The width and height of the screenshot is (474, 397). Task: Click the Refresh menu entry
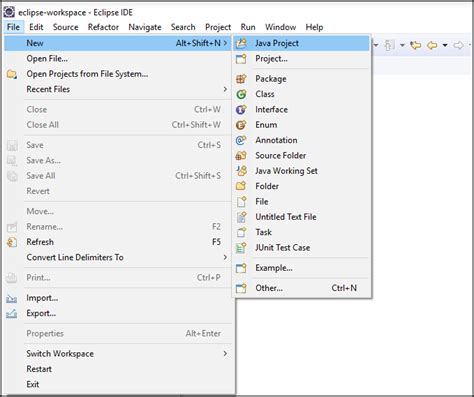(x=118, y=242)
